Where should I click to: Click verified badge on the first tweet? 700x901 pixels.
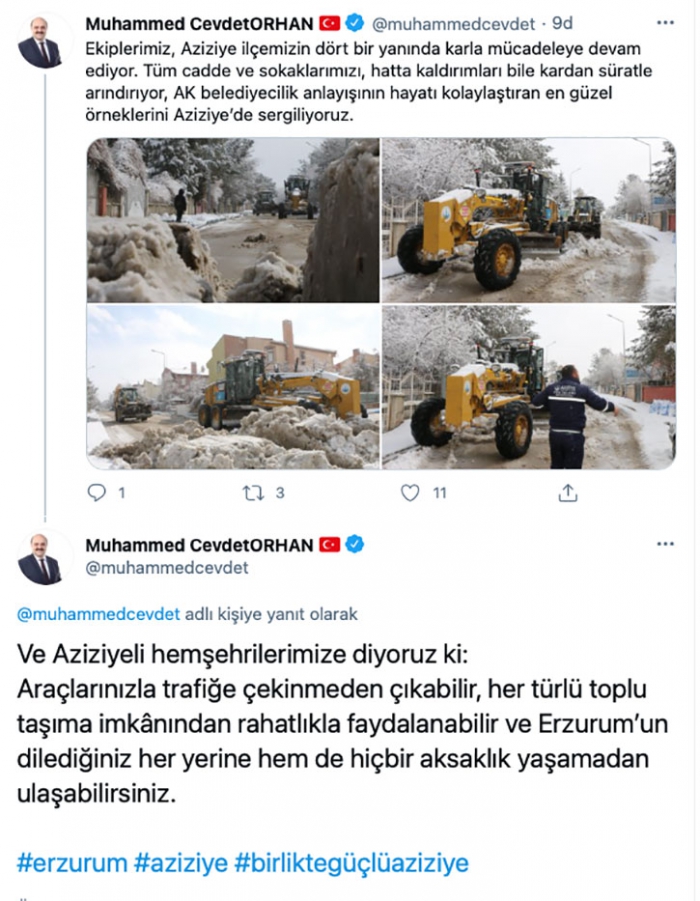355,23
